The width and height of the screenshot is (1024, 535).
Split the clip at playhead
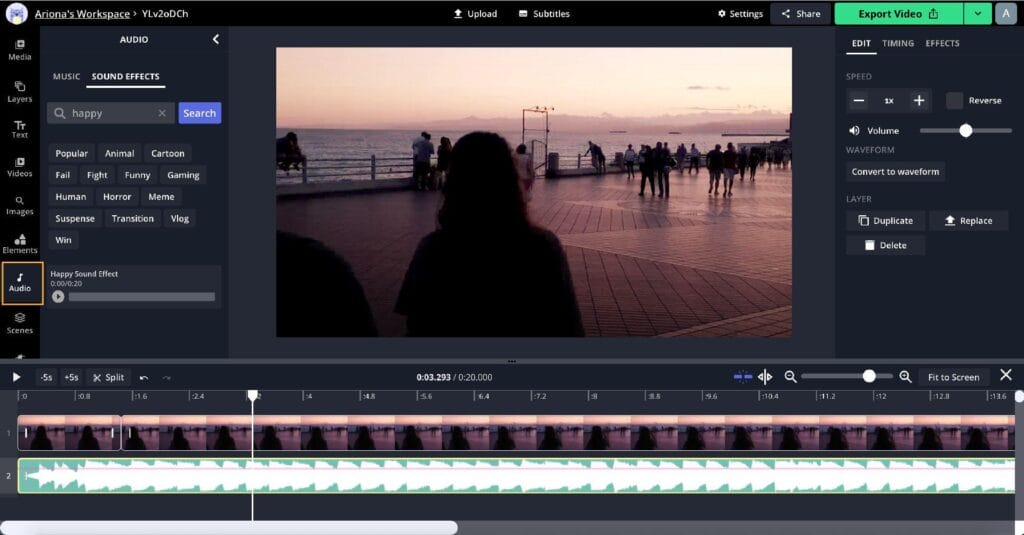(108, 377)
